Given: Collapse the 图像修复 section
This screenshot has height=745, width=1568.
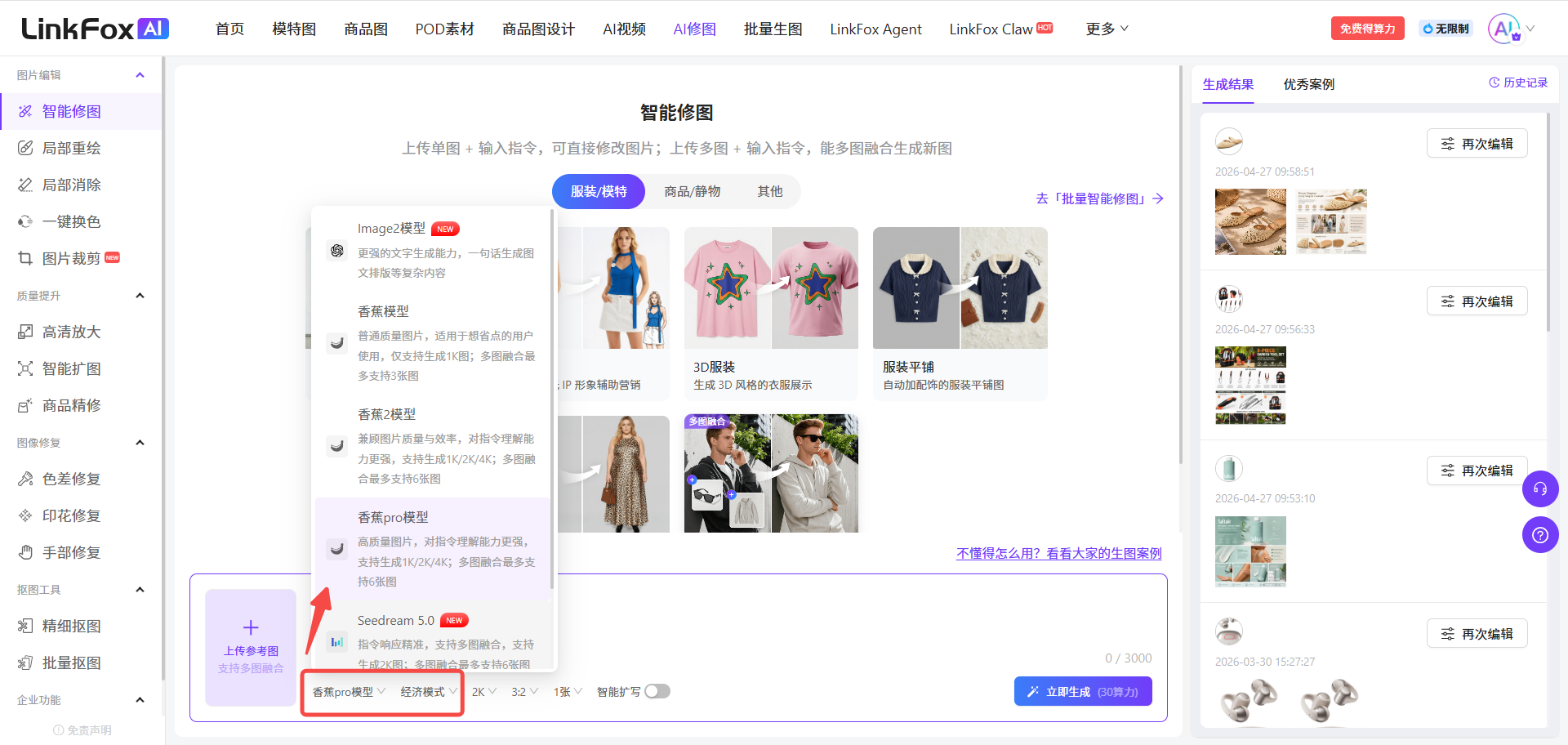Looking at the screenshot, I should (140, 443).
